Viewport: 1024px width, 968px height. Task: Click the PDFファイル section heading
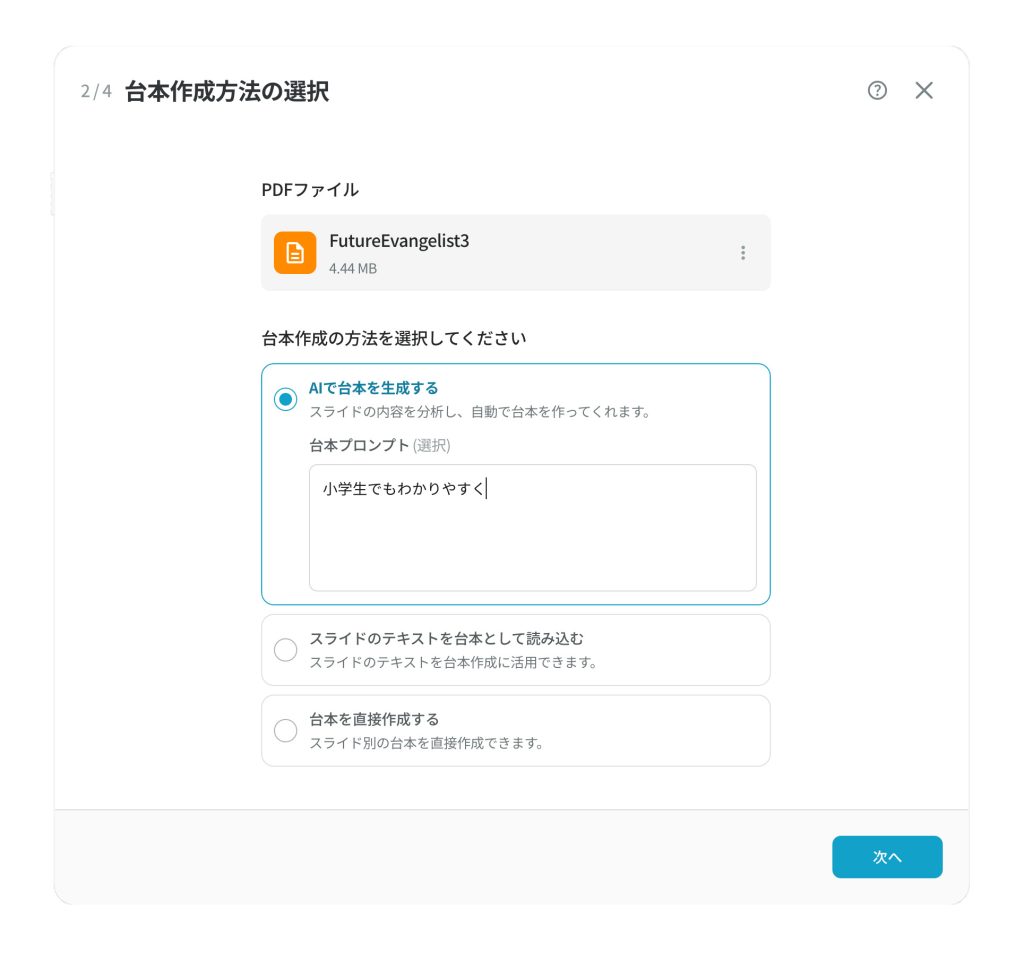(x=310, y=189)
